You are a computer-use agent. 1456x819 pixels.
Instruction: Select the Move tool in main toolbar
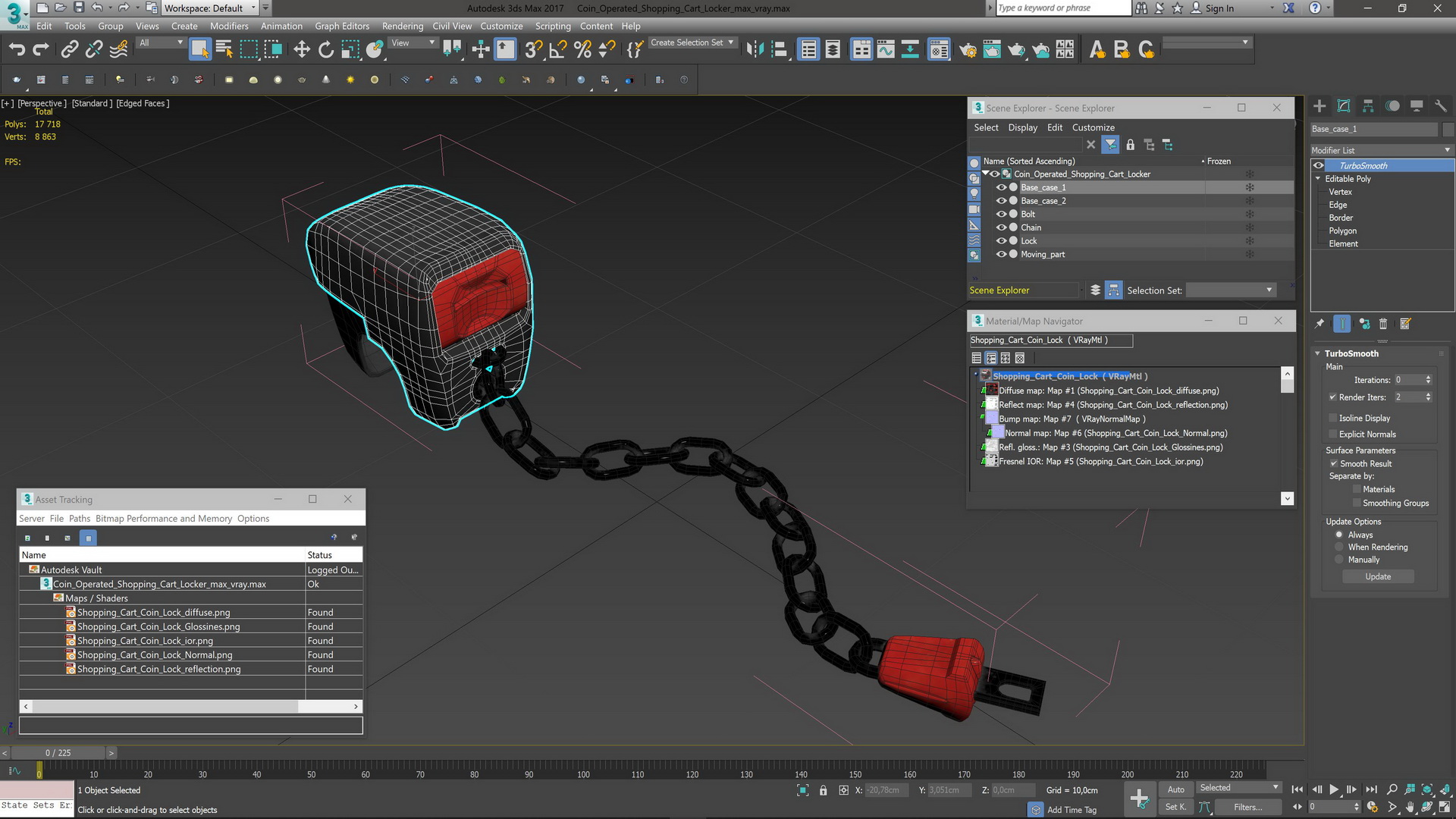click(301, 50)
